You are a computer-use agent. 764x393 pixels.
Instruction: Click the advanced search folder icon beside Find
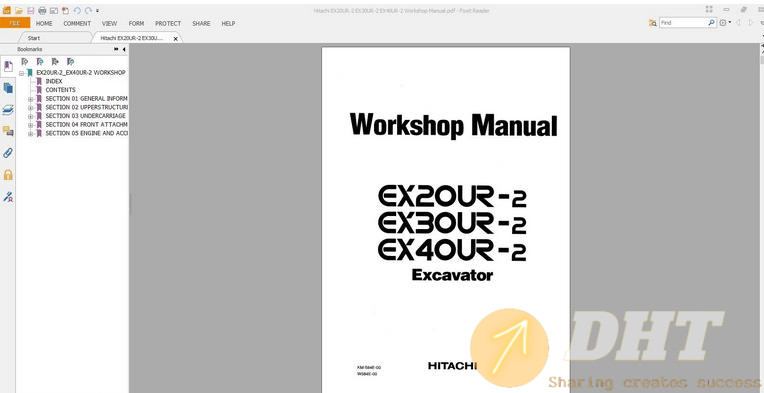(x=652, y=23)
